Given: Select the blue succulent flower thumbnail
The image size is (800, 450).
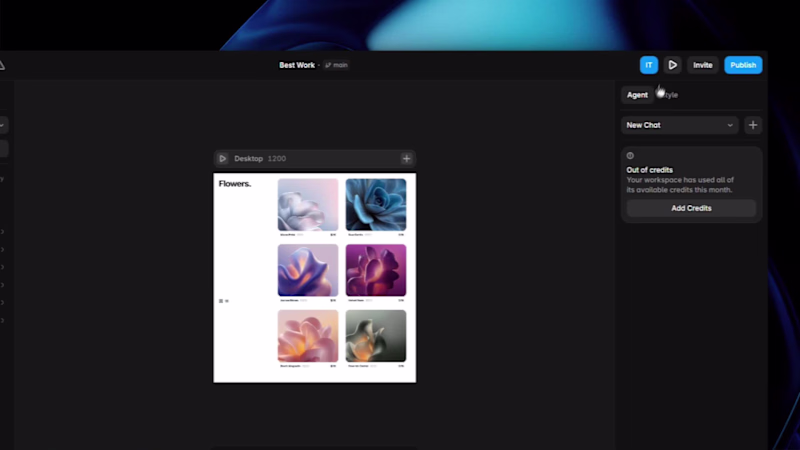Looking at the screenshot, I should (x=376, y=205).
